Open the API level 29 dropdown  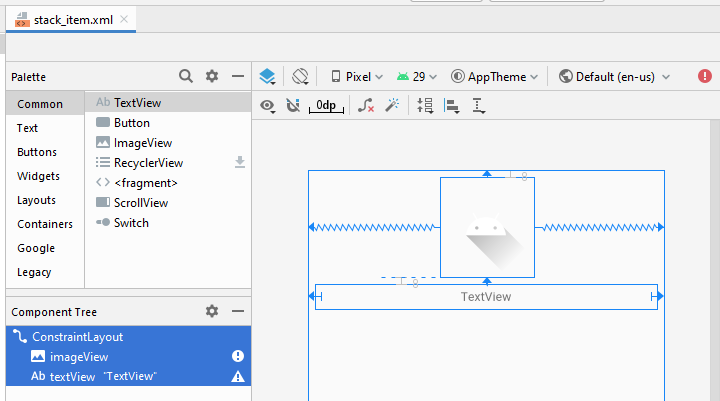tap(417, 77)
